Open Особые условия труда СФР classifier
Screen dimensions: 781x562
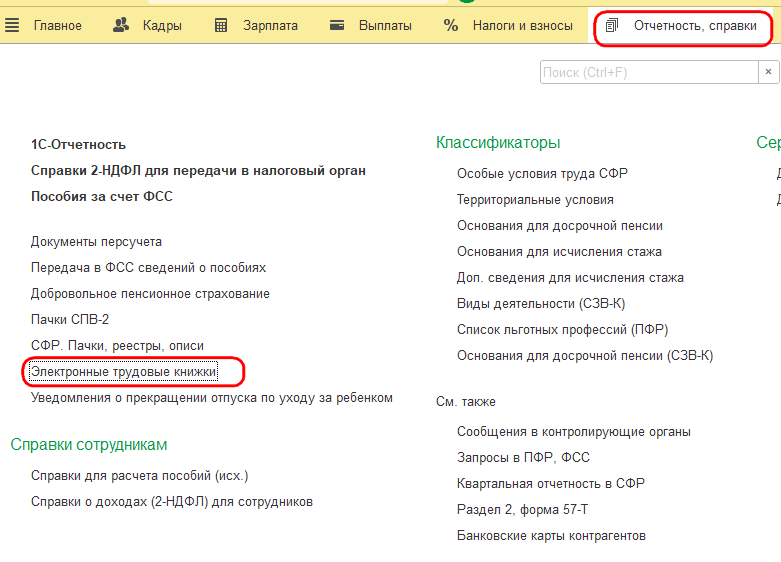pyautogui.click(x=542, y=173)
